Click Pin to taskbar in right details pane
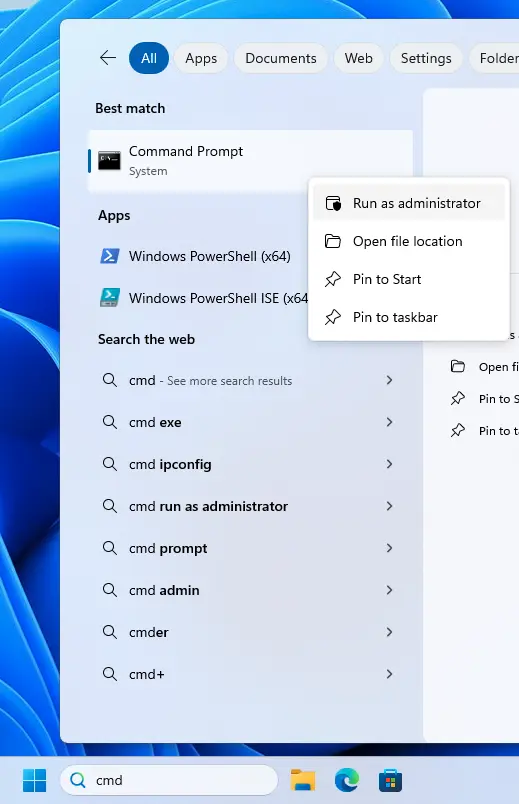Viewport: 519px width, 804px height. [485, 431]
